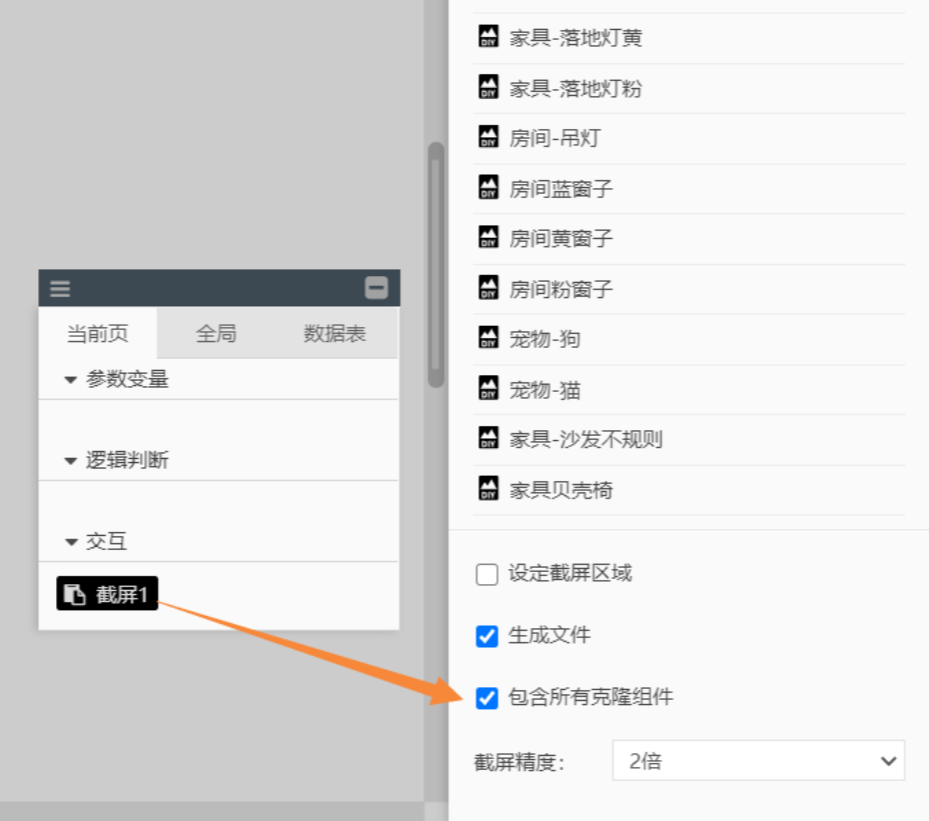This screenshot has height=821, width=929.
Task: Uncheck the 生成文件 checkbox
Action: pyautogui.click(x=487, y=636)
